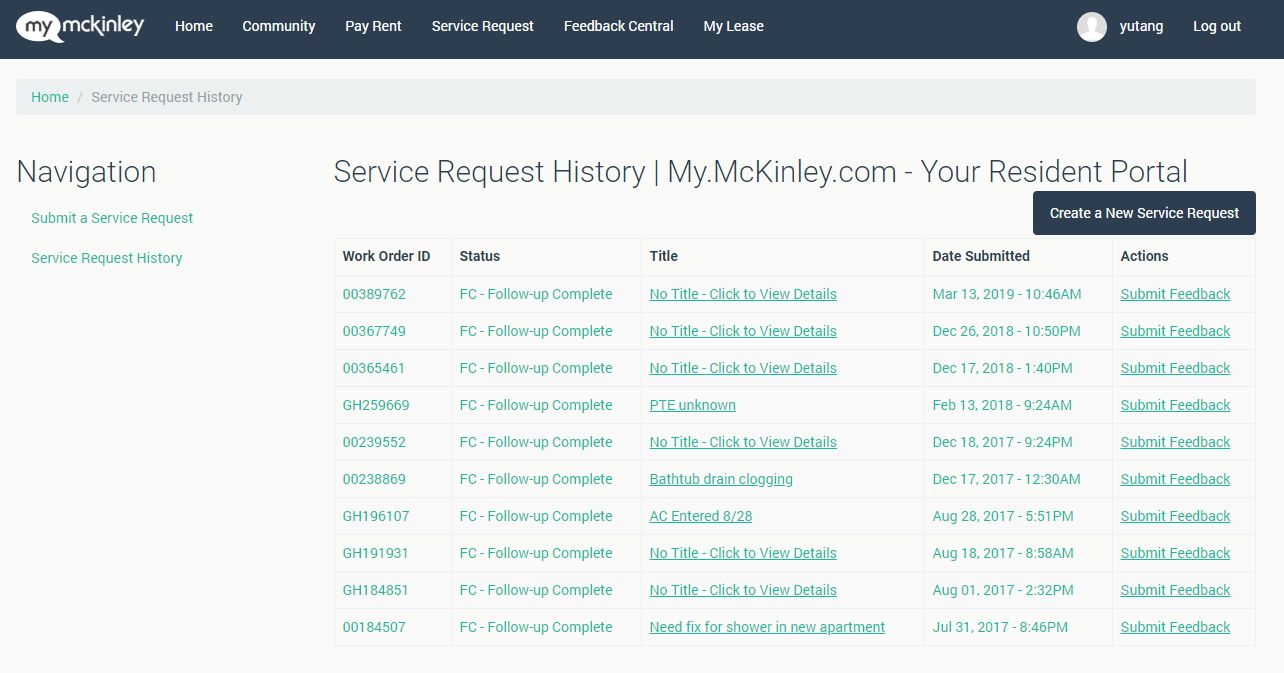Viewport: 1284px width, 673px height.
Task: Click the yutang user avatar icon
Action: 1092,27
